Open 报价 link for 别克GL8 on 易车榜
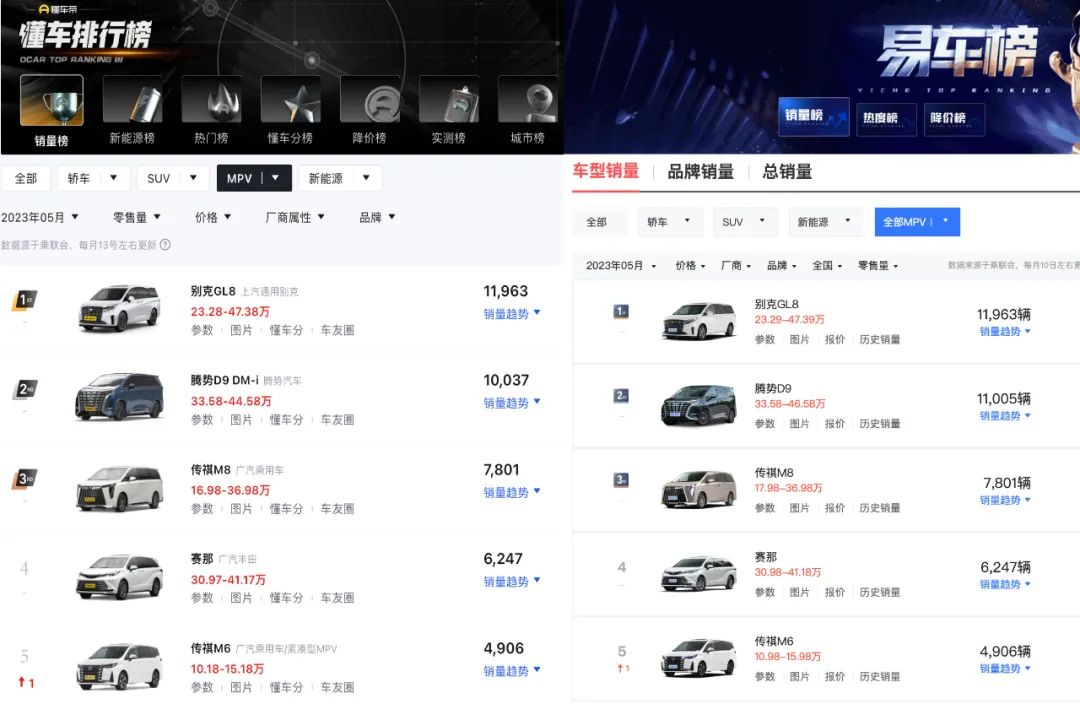The width and height of the screenshot is (1080, 704). click(835, 340)
